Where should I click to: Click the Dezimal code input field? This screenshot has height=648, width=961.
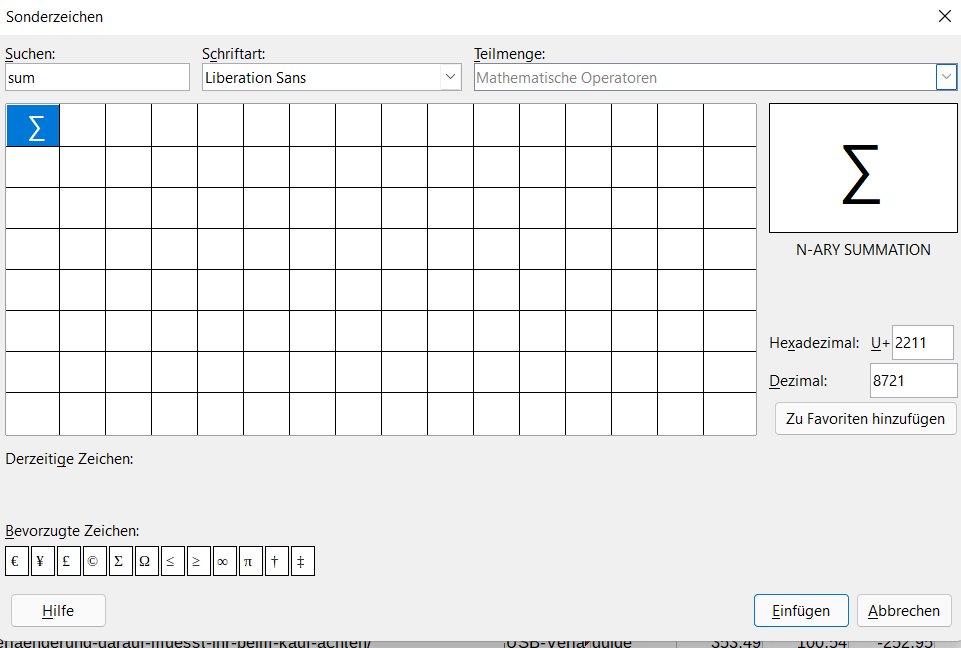tap(912, 380)
